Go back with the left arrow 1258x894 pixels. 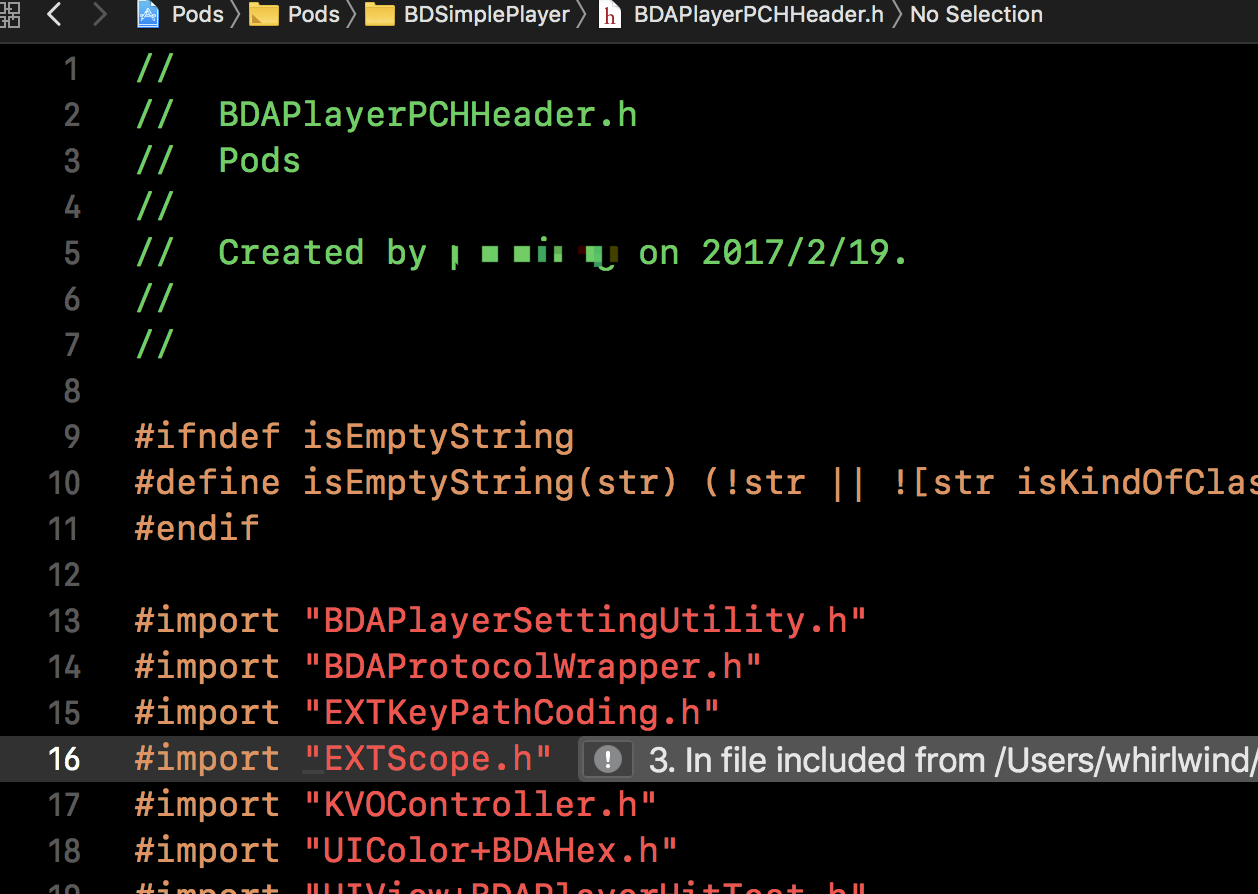tap(55, 14)
